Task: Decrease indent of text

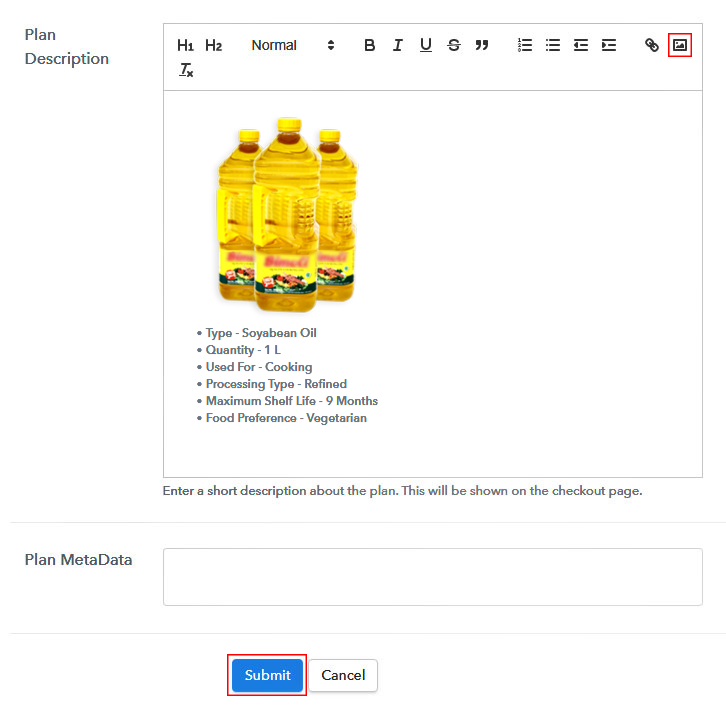Action: click(x=581, y=45)
